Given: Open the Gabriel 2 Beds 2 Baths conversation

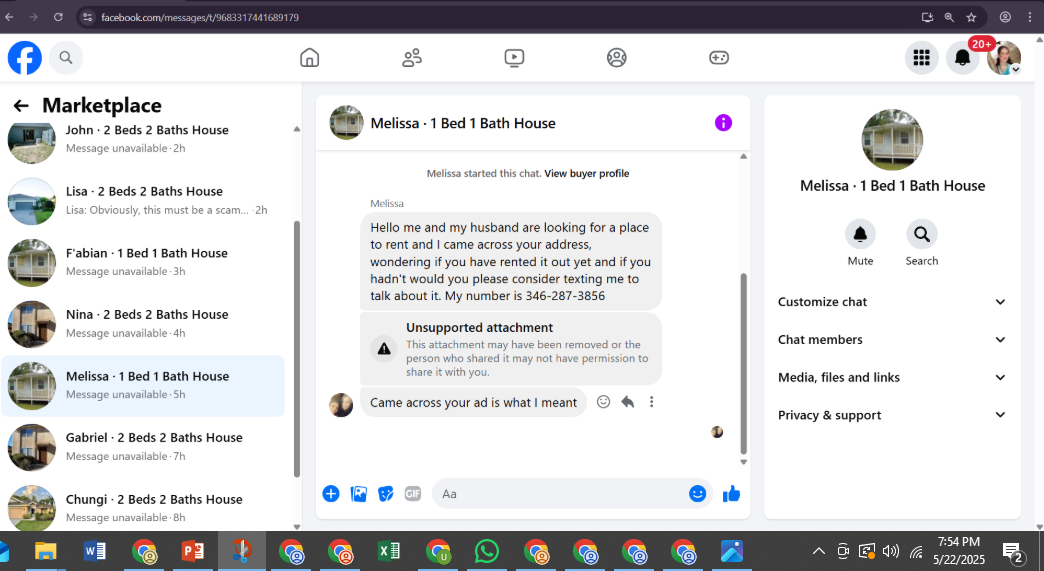Looking at the screenshot, I should [143, 447].
